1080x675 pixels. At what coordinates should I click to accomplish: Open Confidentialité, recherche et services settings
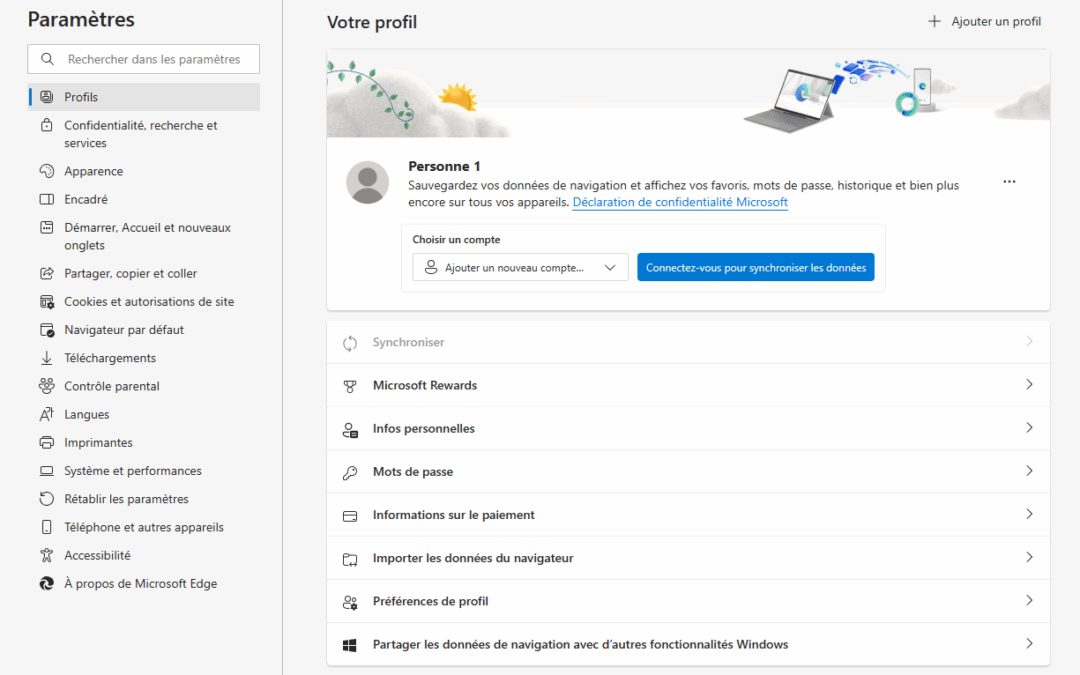144,134
